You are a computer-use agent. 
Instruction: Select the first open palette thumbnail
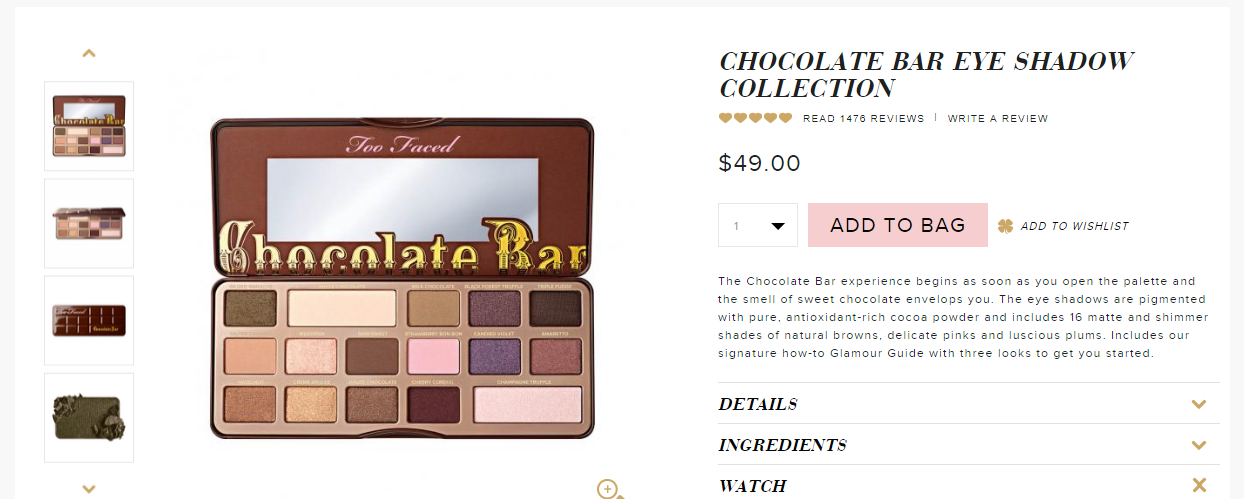tap(89, 126)
